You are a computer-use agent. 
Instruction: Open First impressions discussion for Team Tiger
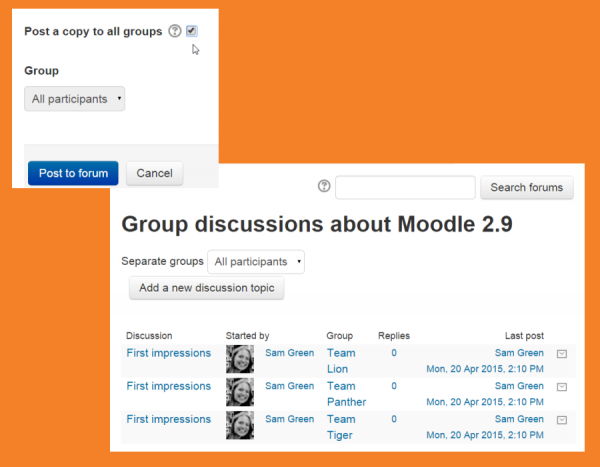pos(168,419)
